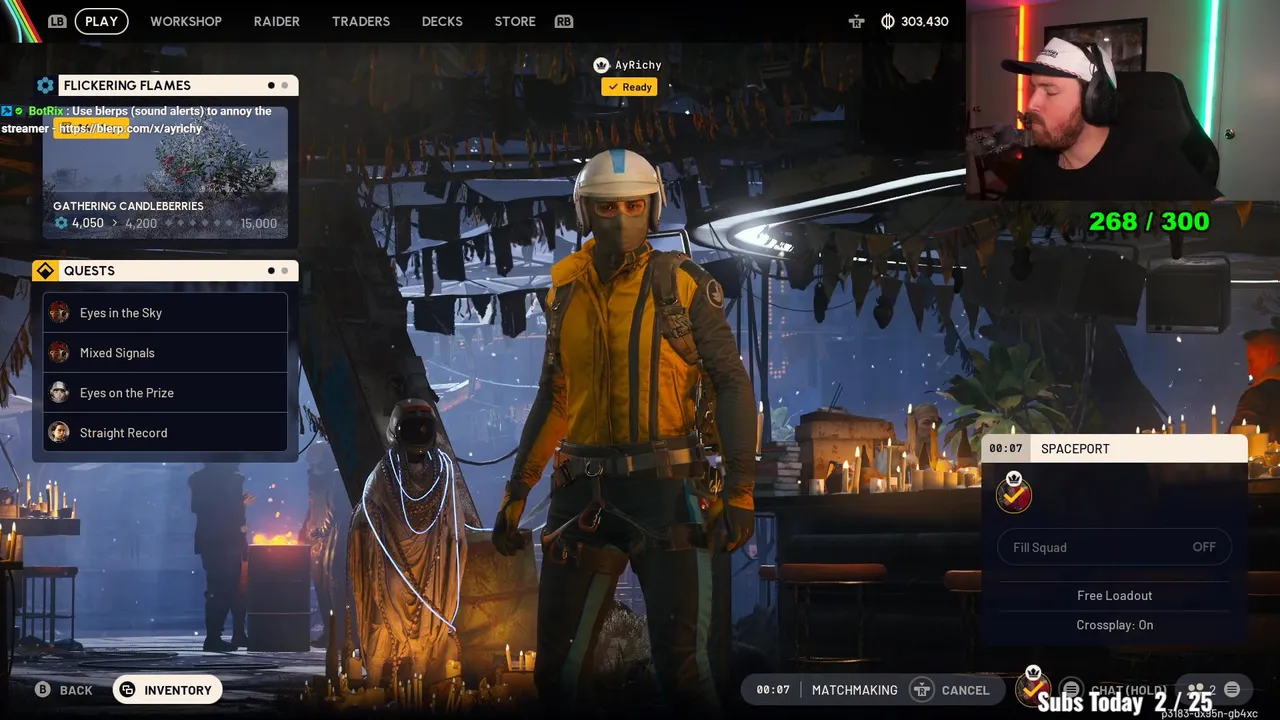This screenshot has width=1280, height=720.
Task: Click the LB bumper icon beside Play
Action: (x=57, y=21)
